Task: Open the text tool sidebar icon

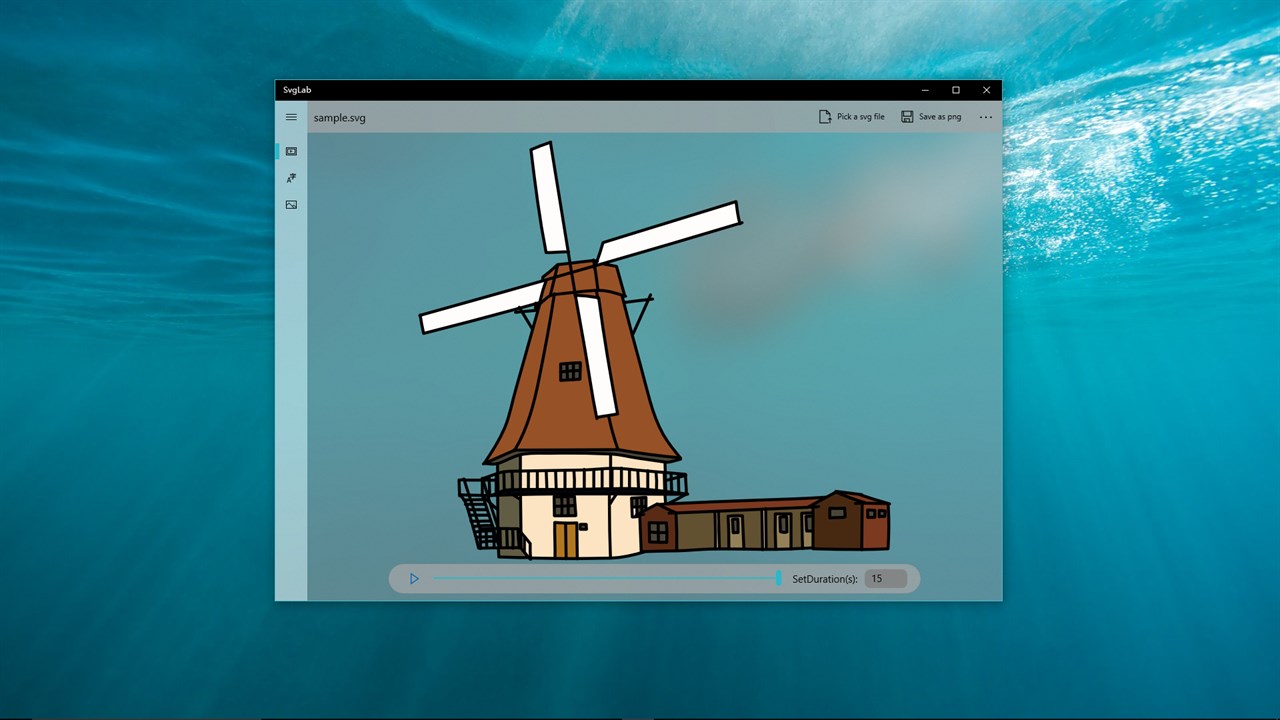Action: pyautogui.click(x=291, y=178)
